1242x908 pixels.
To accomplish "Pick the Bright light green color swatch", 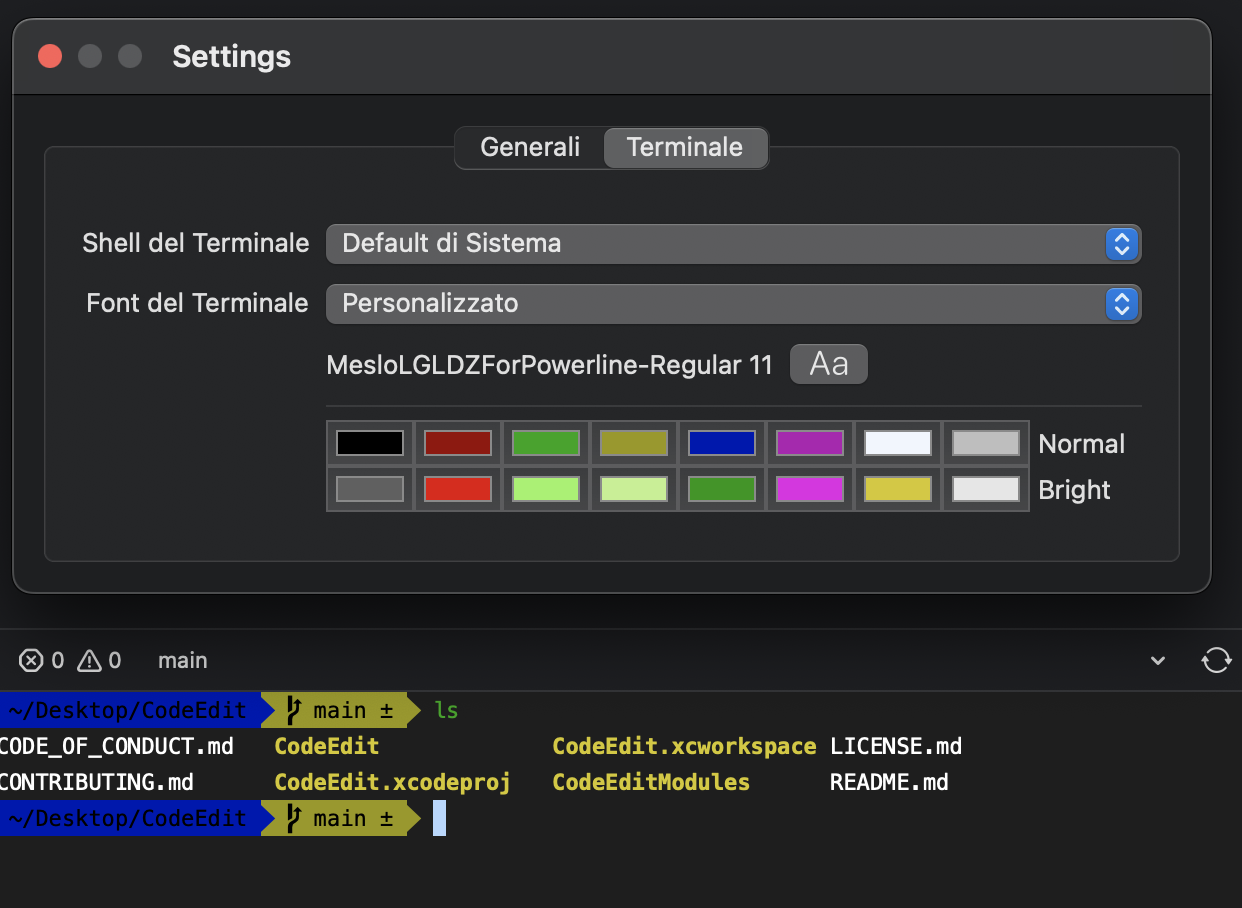I will 546,489.
